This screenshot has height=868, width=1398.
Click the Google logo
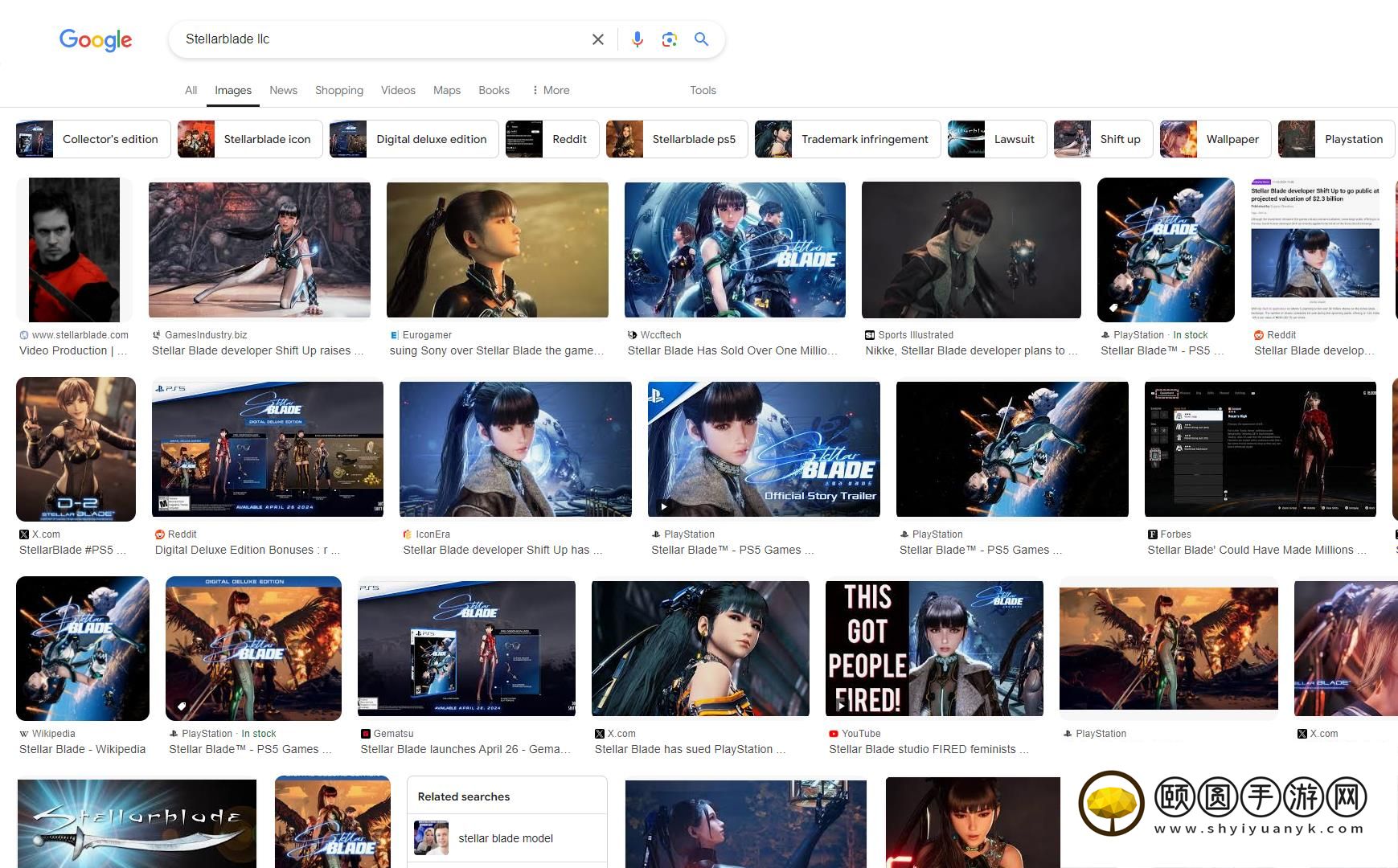click(95, 39)
